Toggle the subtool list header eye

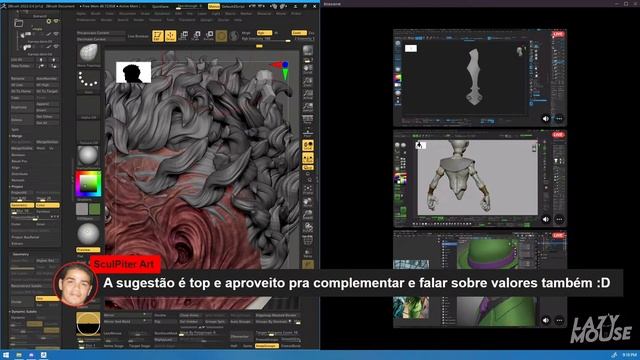[x=56, y=21]
